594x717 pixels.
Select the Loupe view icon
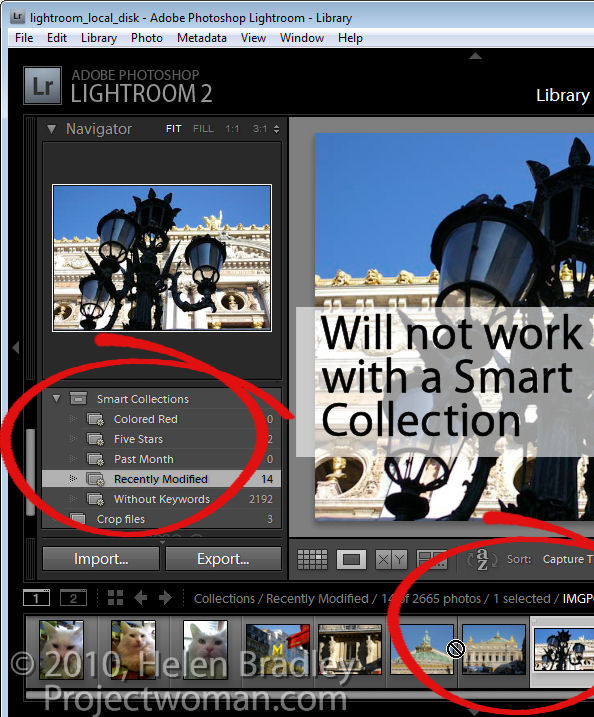351,559
